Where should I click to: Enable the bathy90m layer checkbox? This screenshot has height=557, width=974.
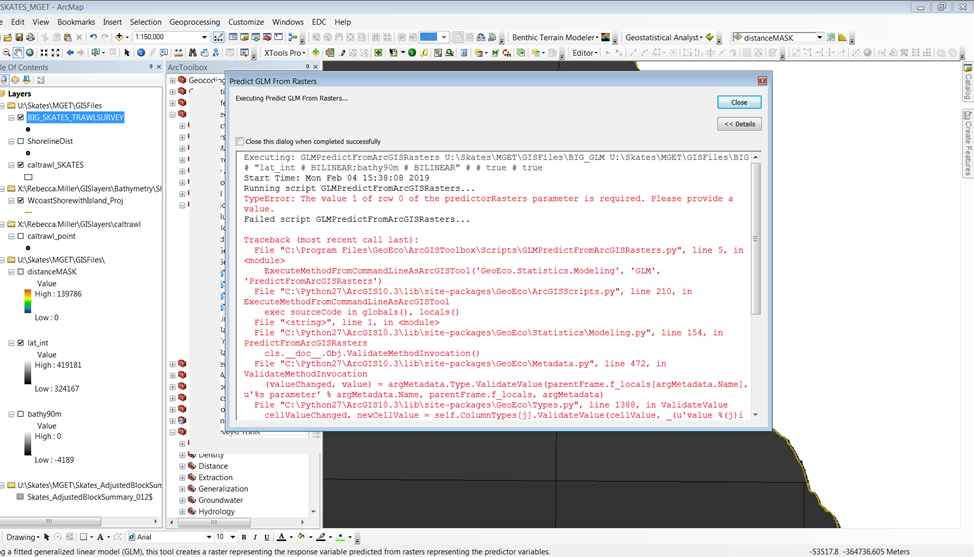pos(20,414)
